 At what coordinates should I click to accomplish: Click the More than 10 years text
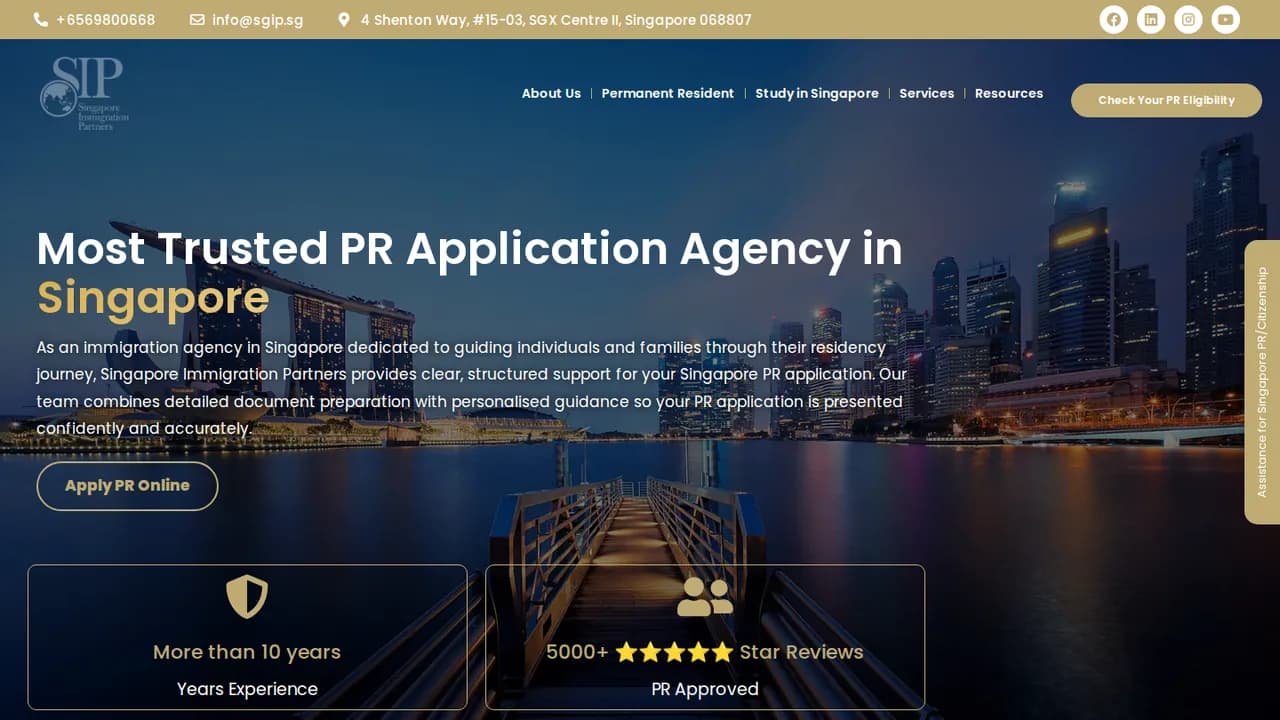click(247, 652)
